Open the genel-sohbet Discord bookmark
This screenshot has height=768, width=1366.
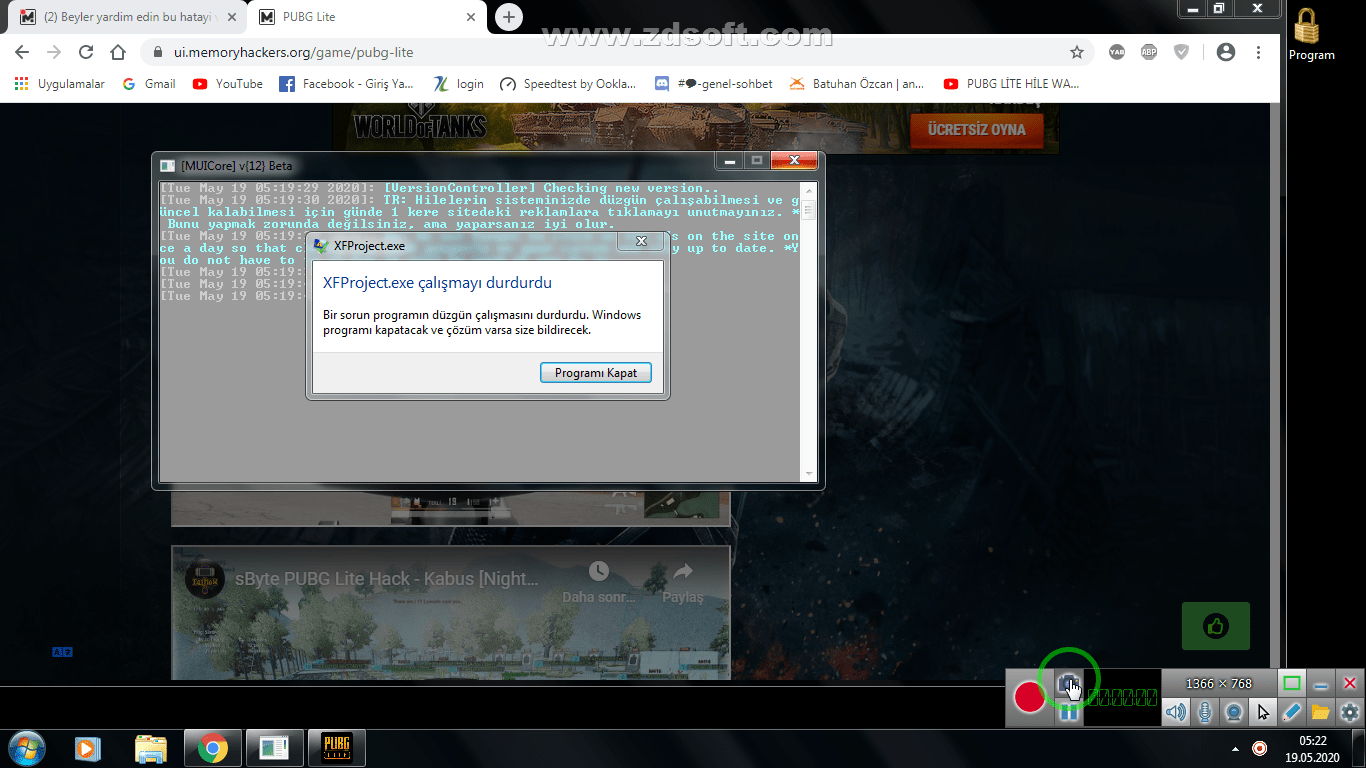714,84
